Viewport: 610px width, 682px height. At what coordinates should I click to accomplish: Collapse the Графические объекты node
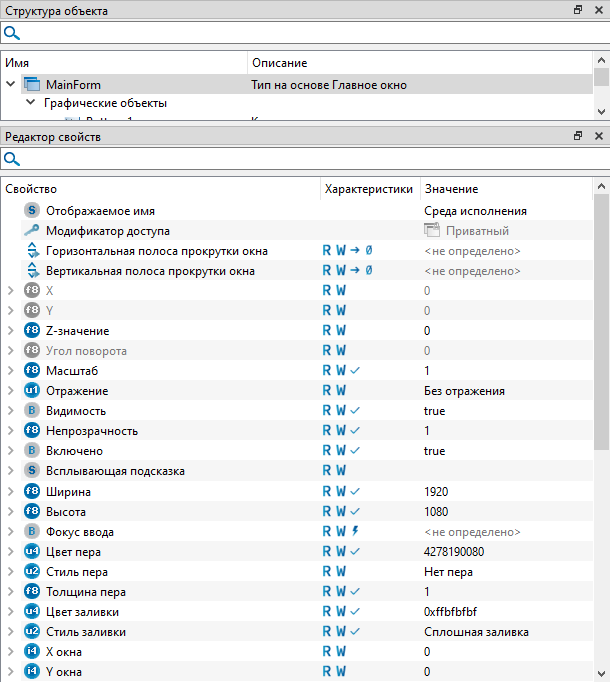(x=30, y=103)
